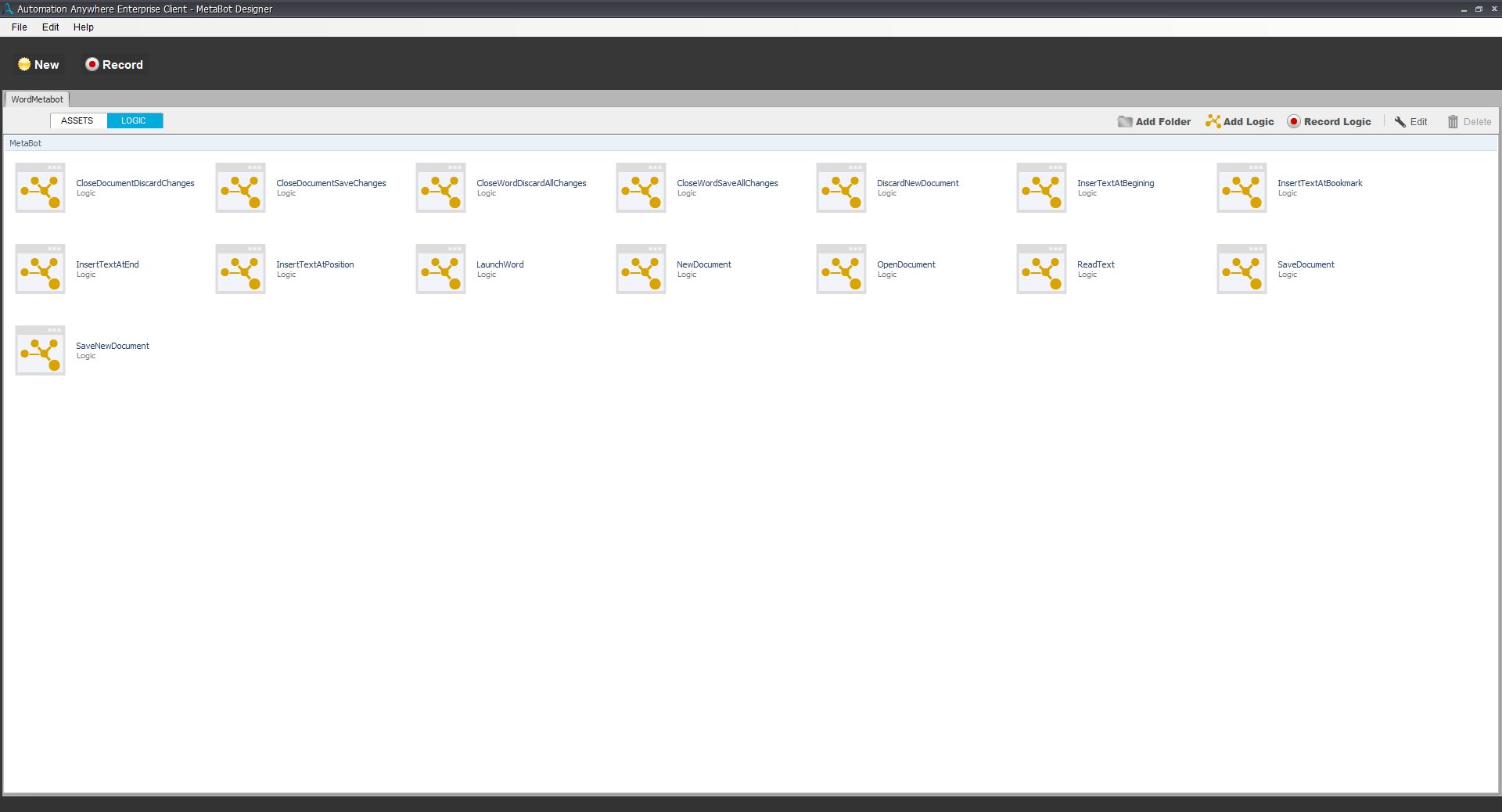This screenshot has height=812, width=1502.
Task: Click the ReadText name text
Action: pos(1096,264)
